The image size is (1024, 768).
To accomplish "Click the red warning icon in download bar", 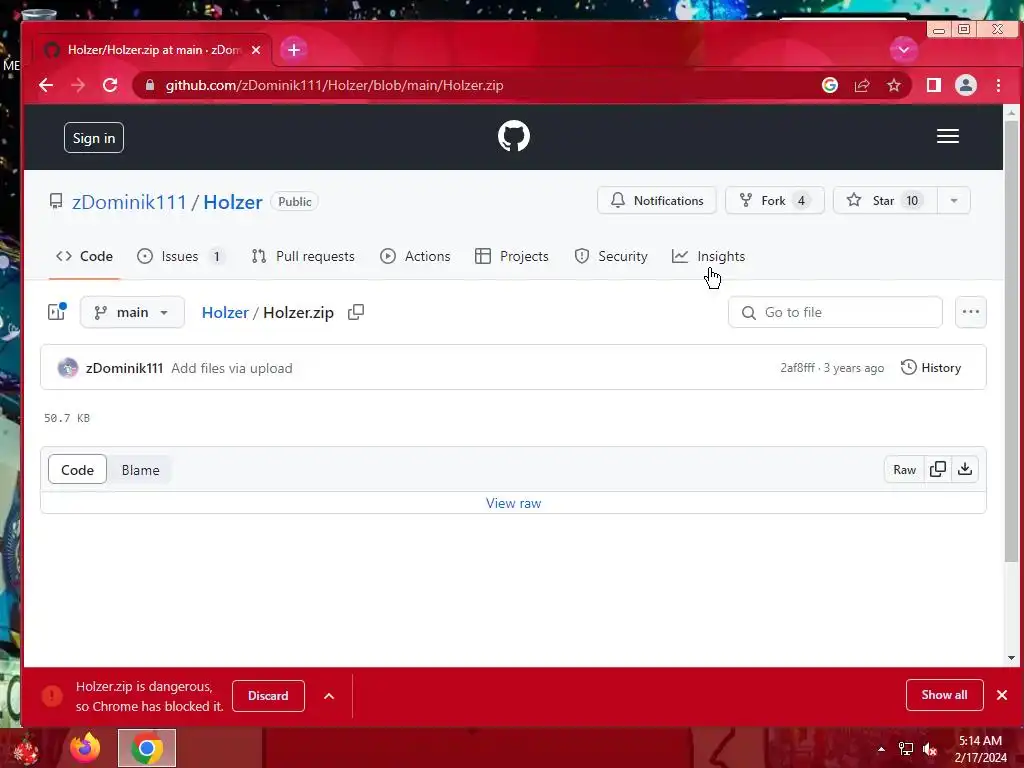I will click(x=52, y=696).
